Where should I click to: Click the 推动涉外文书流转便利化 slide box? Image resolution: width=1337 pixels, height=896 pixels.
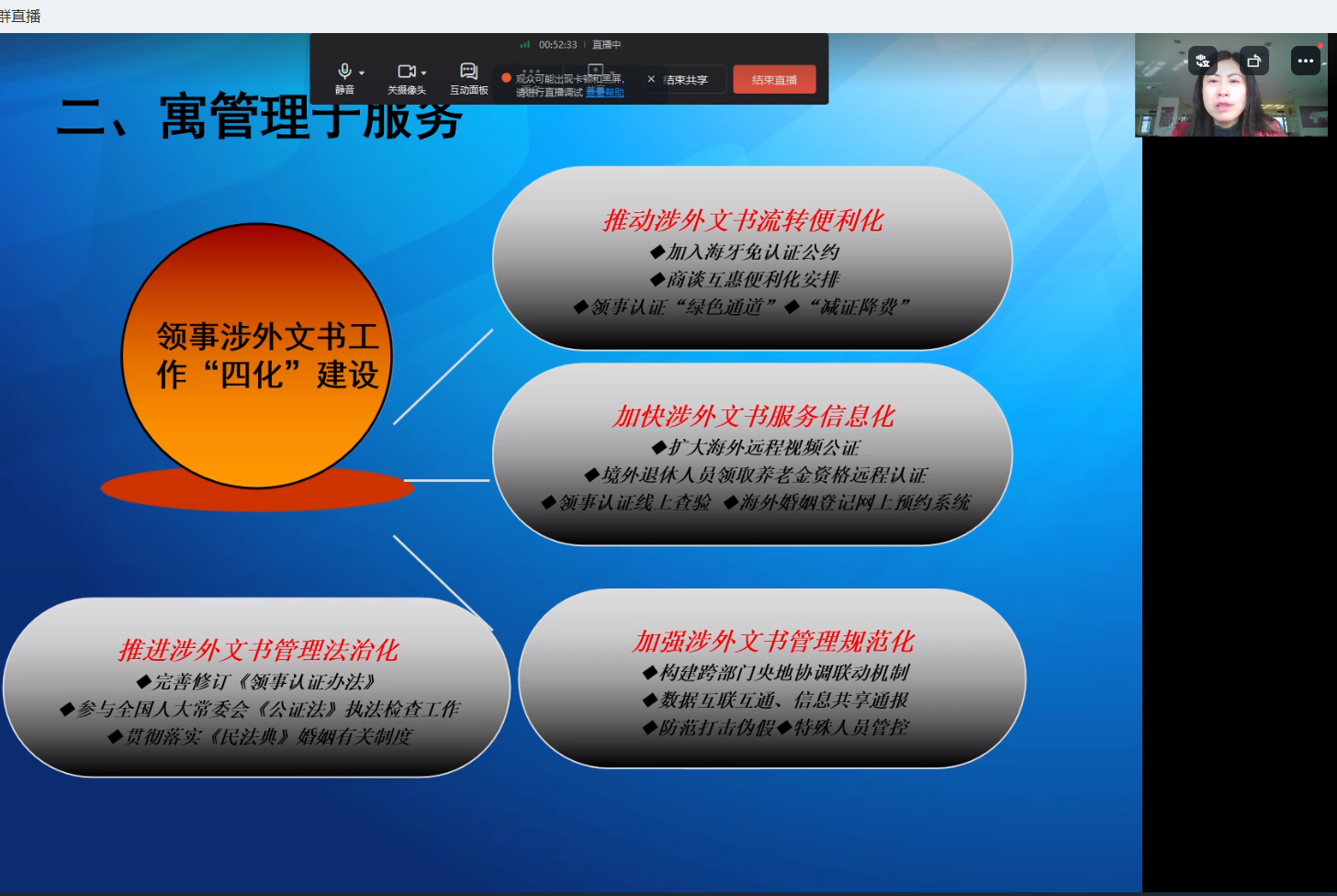coord(752,258)
